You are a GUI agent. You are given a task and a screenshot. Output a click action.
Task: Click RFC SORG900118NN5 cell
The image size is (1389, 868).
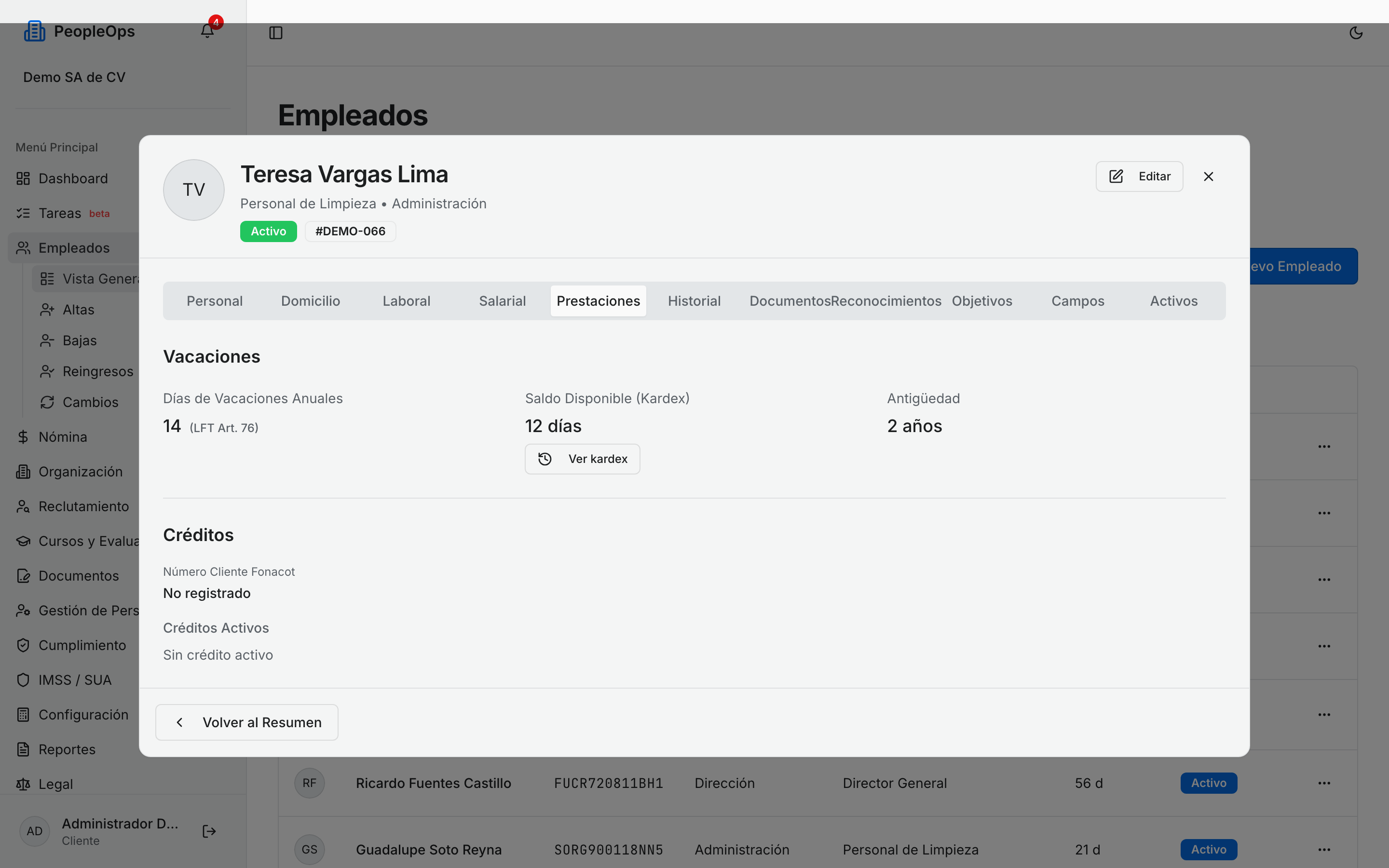point(608,850)
